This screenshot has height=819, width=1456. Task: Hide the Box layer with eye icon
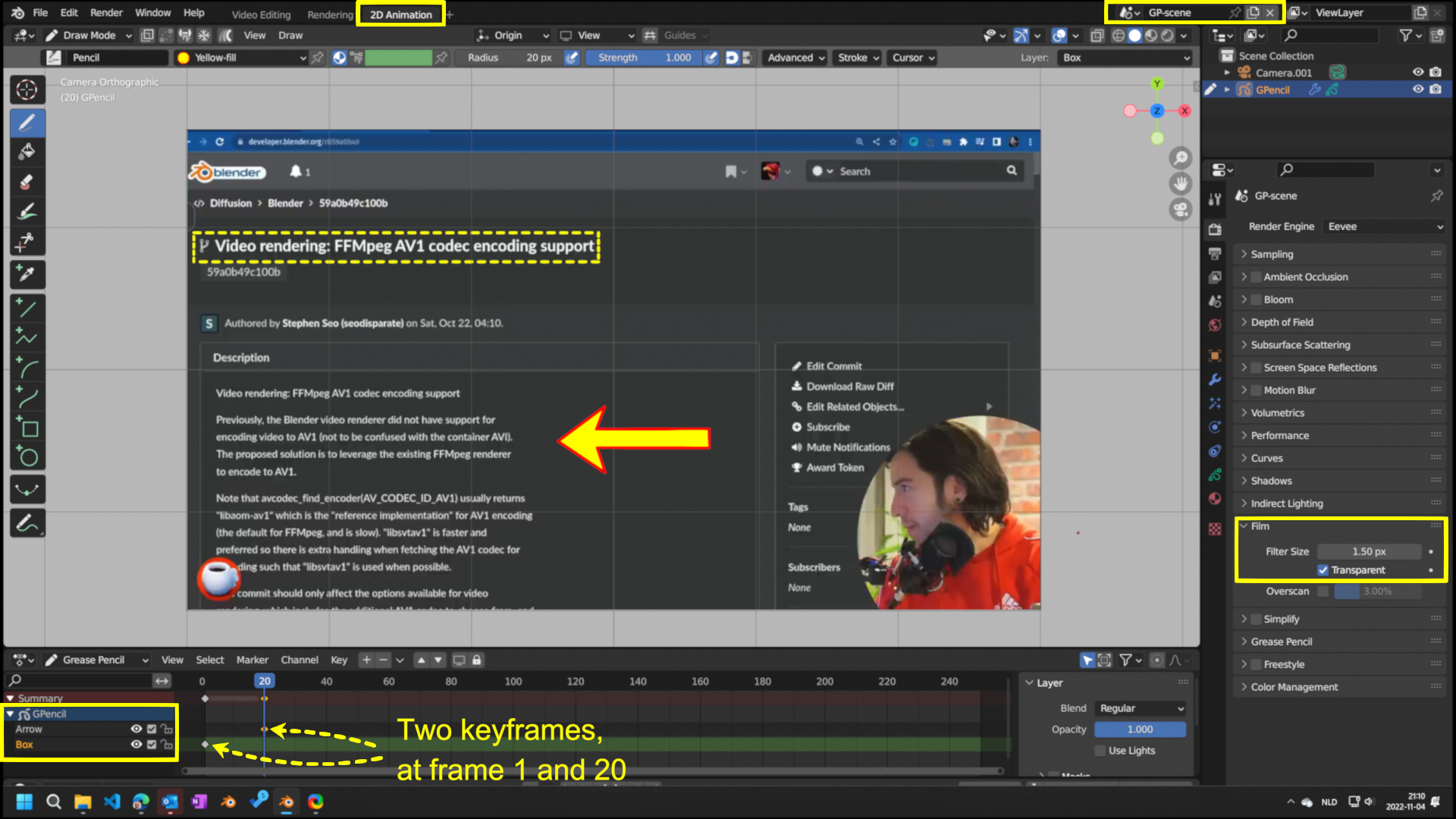pyautogui.click(x=136, y=745)
